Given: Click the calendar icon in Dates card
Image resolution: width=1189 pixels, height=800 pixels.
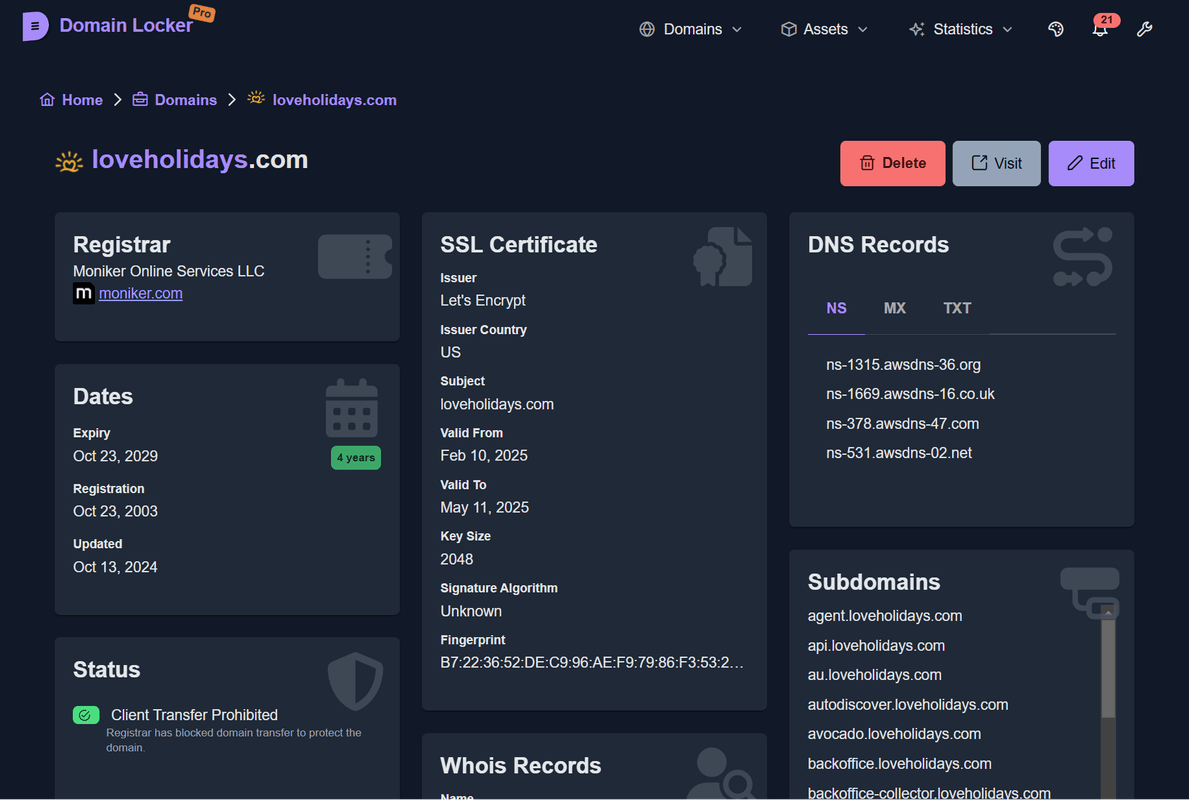Looking at the screenshot, I should 351,408.
